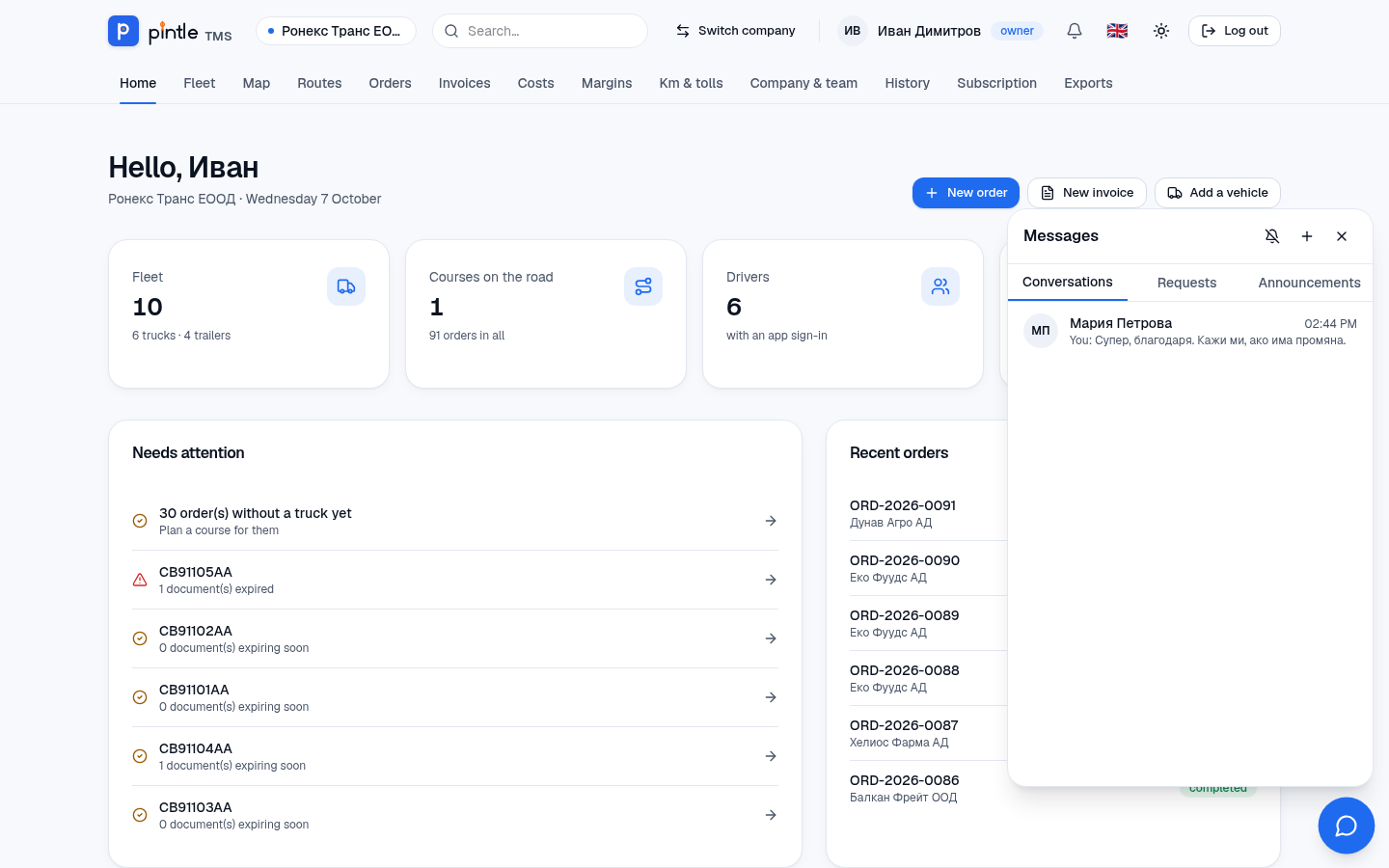Click the Courses on the road route icon
Image resolution: width=1389 pixels, height=868 pixels.
643,286
